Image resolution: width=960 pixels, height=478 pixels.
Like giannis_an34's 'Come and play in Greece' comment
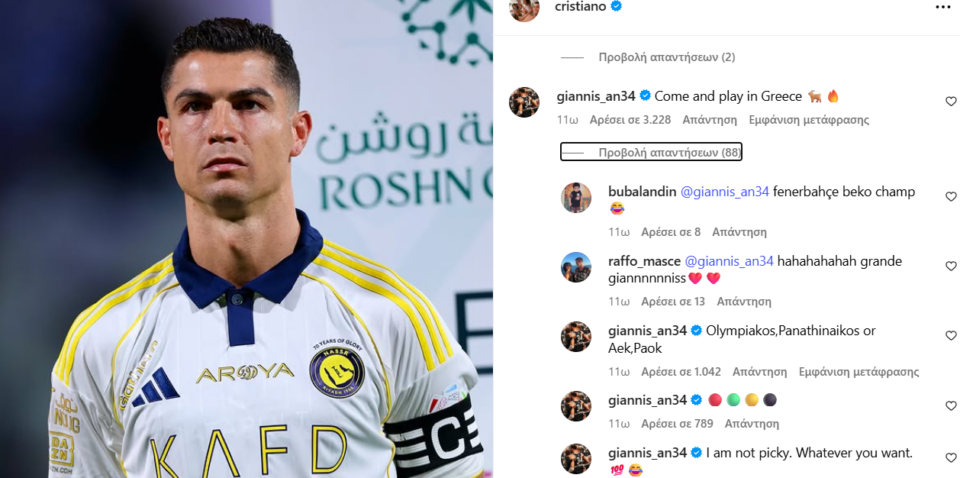tap(951, 101)
